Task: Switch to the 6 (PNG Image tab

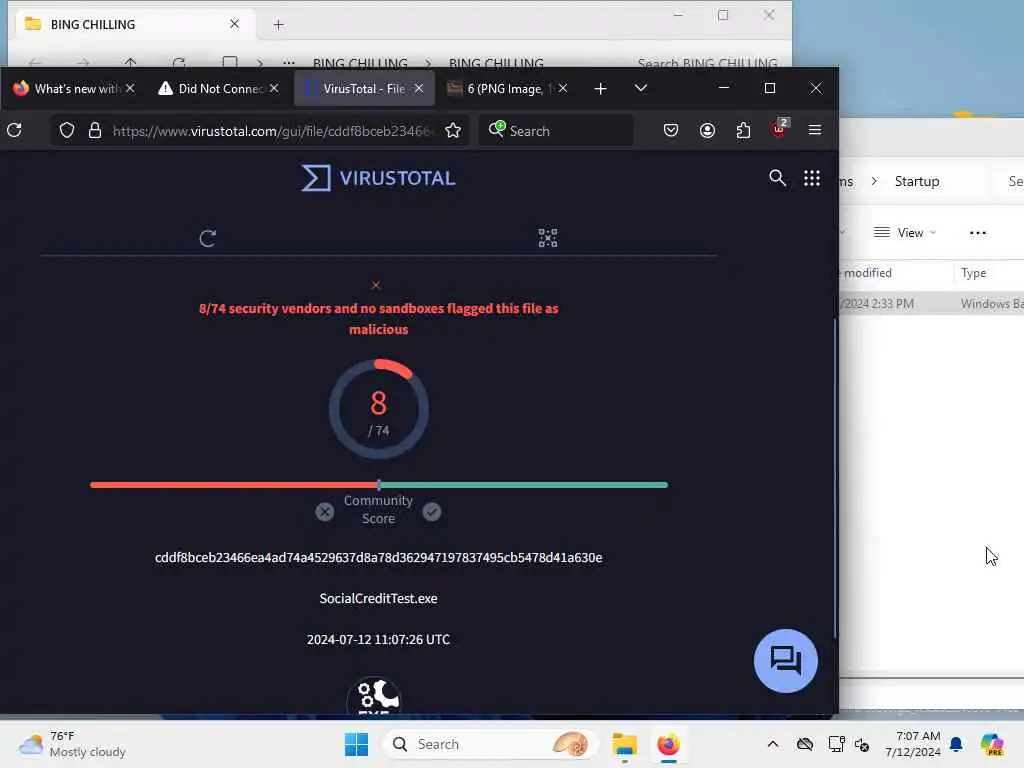Action: (500, 88)
